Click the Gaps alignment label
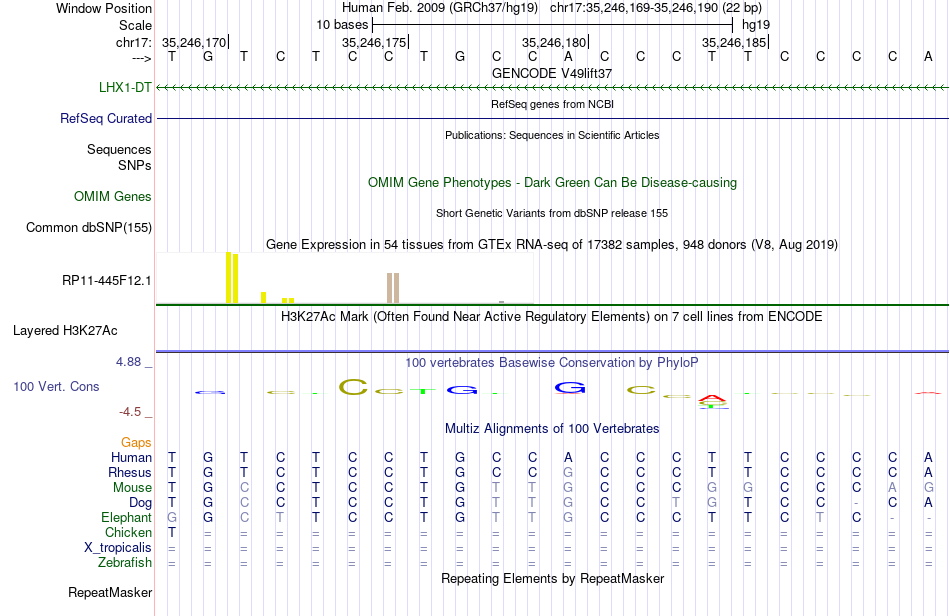Image resolution: width=950 pixels, height=616 pixels. (136, 442)
